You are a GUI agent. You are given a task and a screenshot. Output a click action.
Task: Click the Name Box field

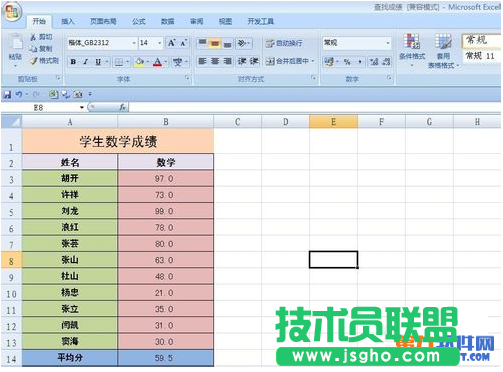click(x=40, y=107)
